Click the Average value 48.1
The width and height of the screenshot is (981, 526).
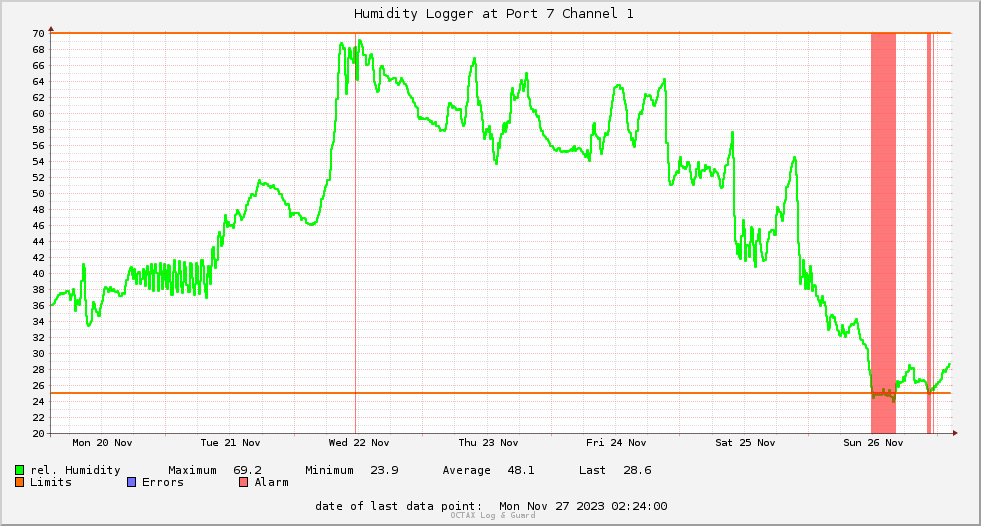pos(521,470)
